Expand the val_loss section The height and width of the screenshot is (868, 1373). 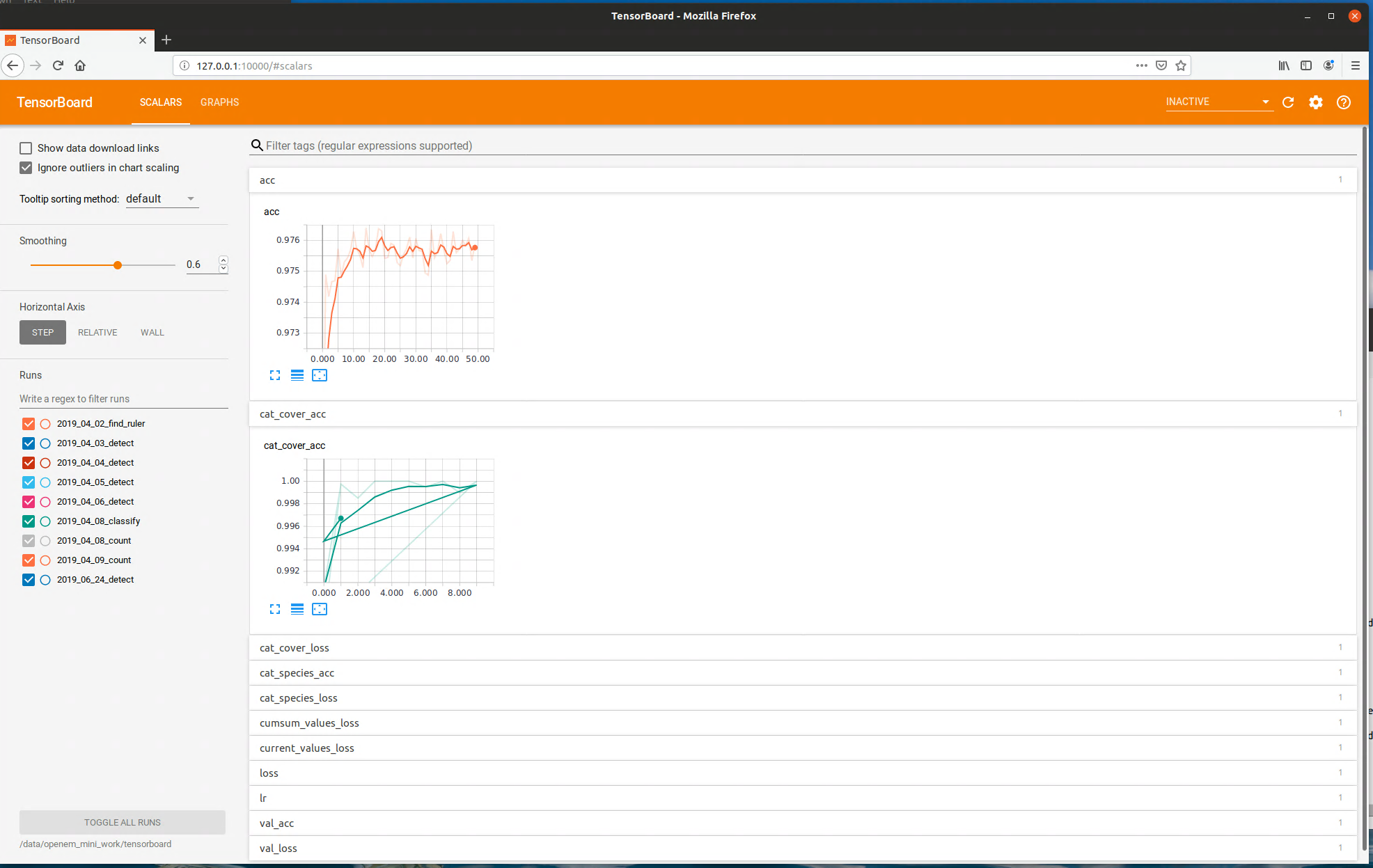point(803,849)
